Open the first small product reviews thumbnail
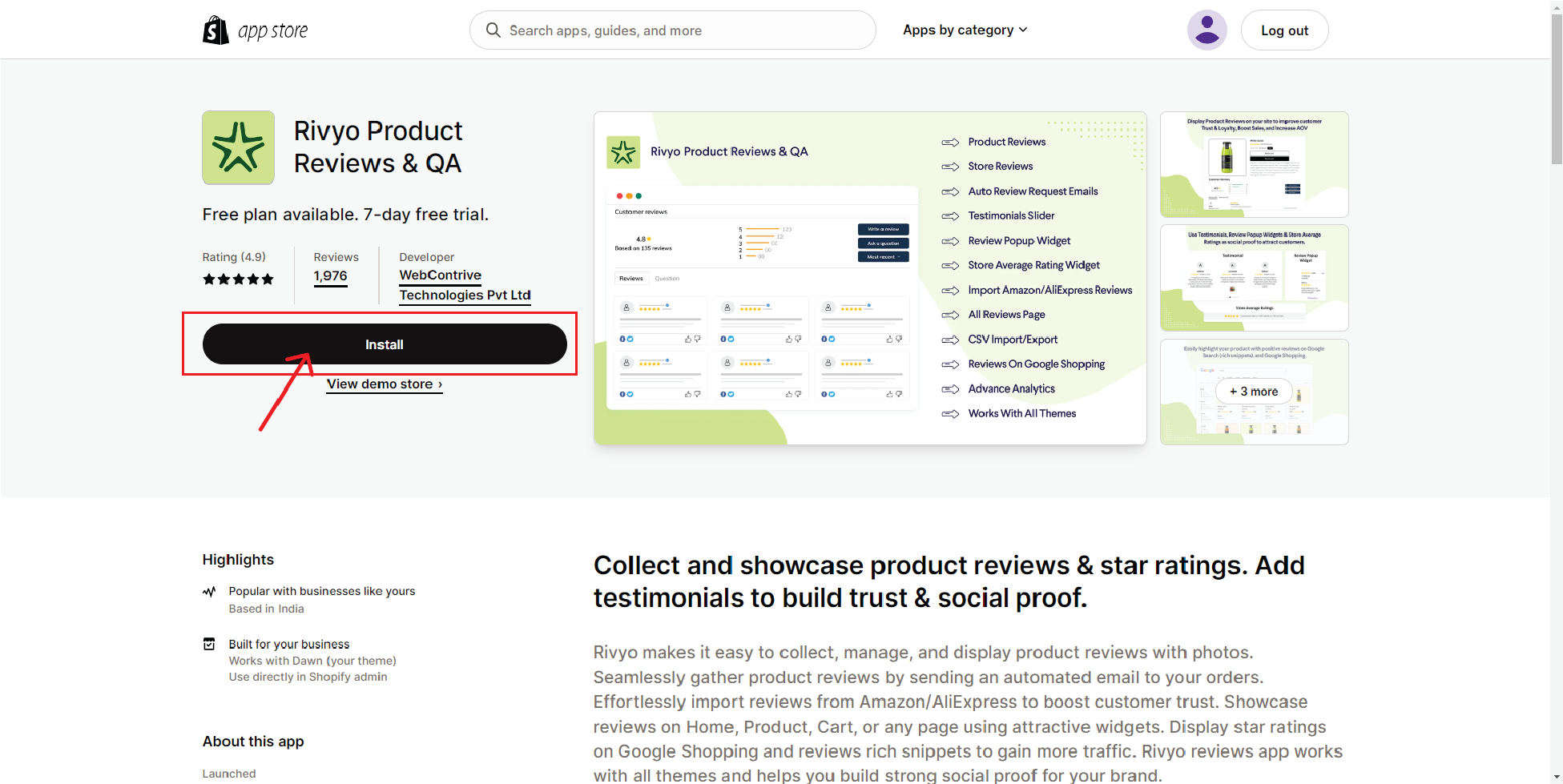Viewport: 1563px width, 784px height. 1254,164
